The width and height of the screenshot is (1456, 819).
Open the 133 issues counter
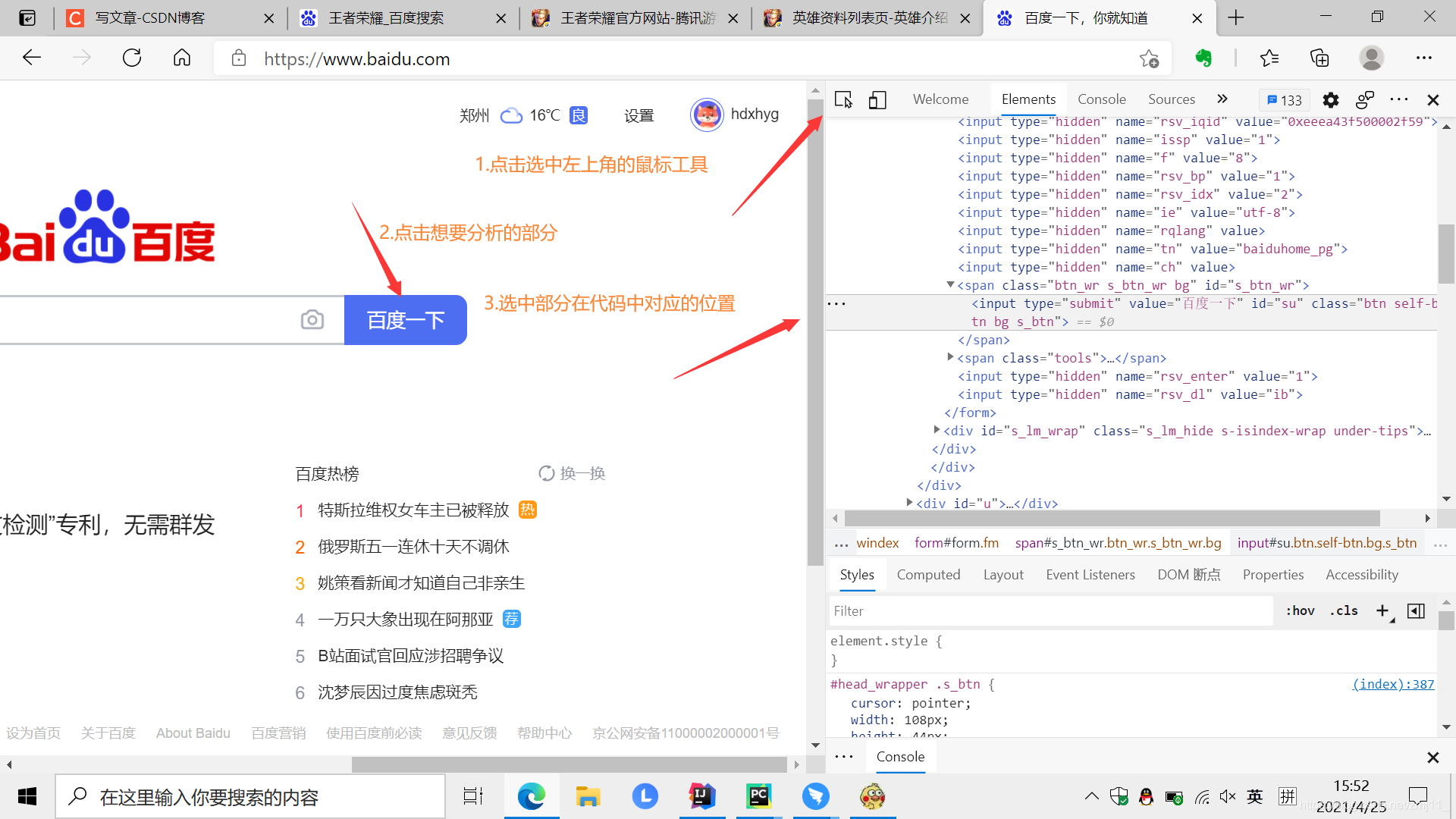pyautogui.click(x=1285, y=99)
